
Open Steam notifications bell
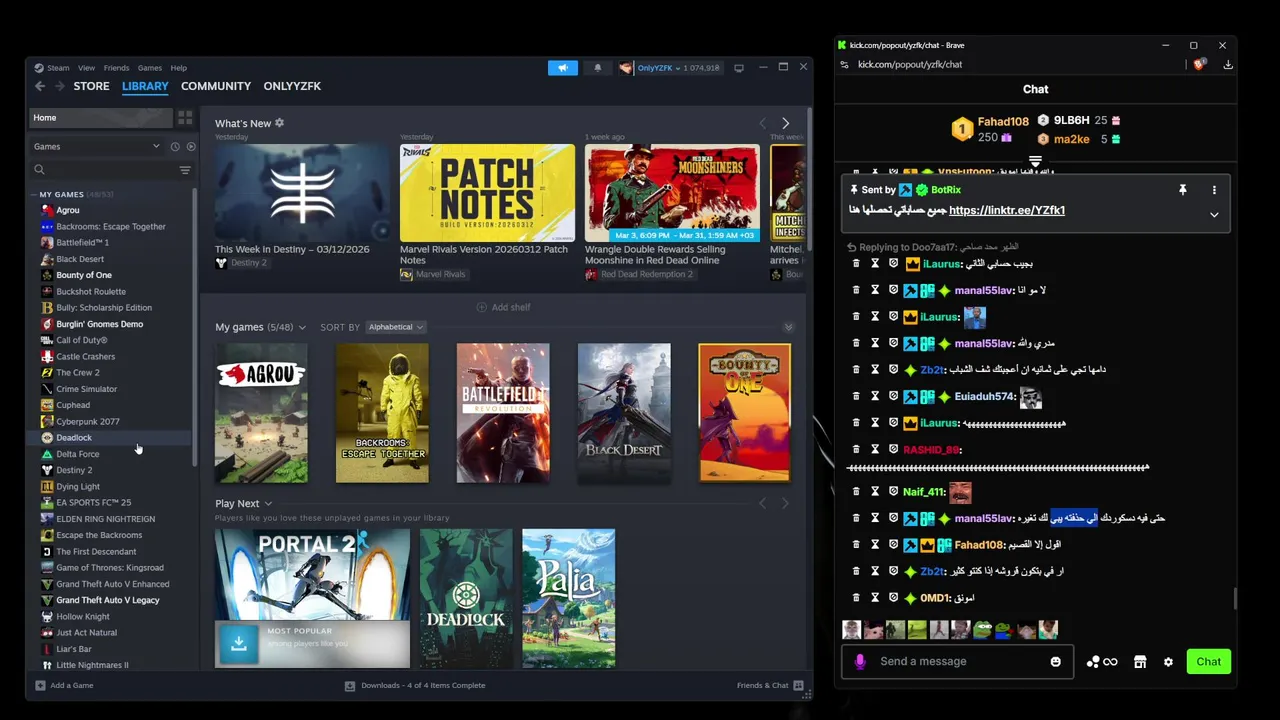pos(598,68)
